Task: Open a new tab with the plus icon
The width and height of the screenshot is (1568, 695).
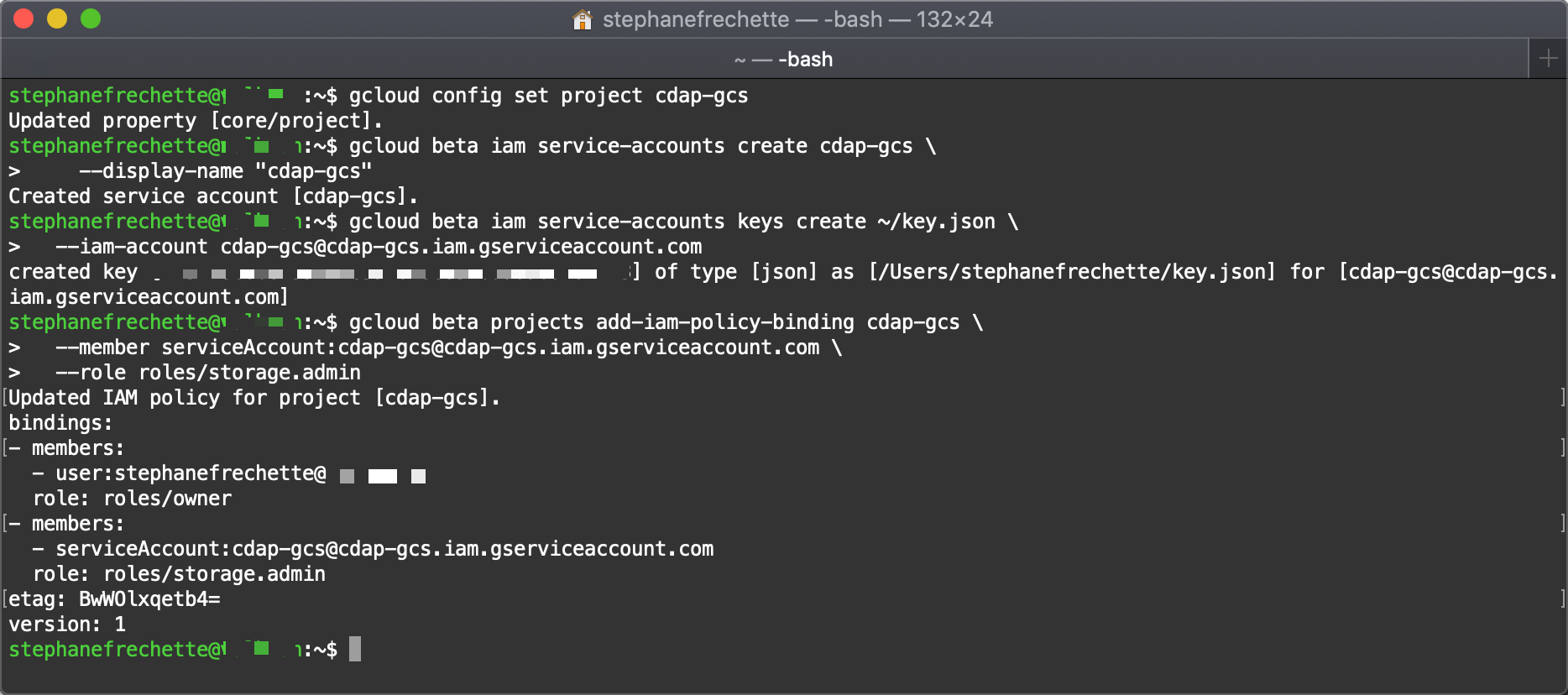Action: tap(1550, 57)
